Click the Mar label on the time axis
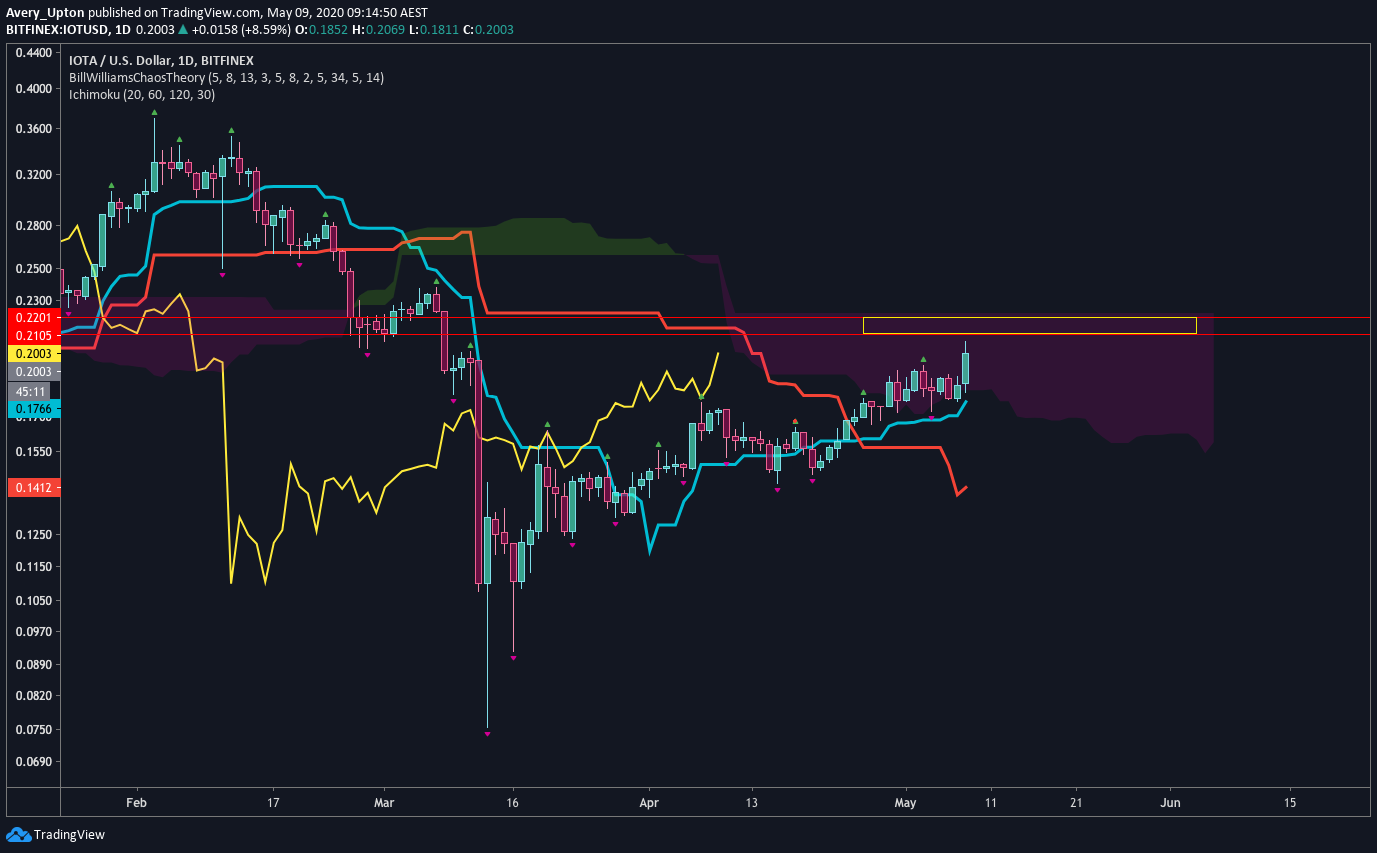1377x853 pixels. click(x=384, y=803)
